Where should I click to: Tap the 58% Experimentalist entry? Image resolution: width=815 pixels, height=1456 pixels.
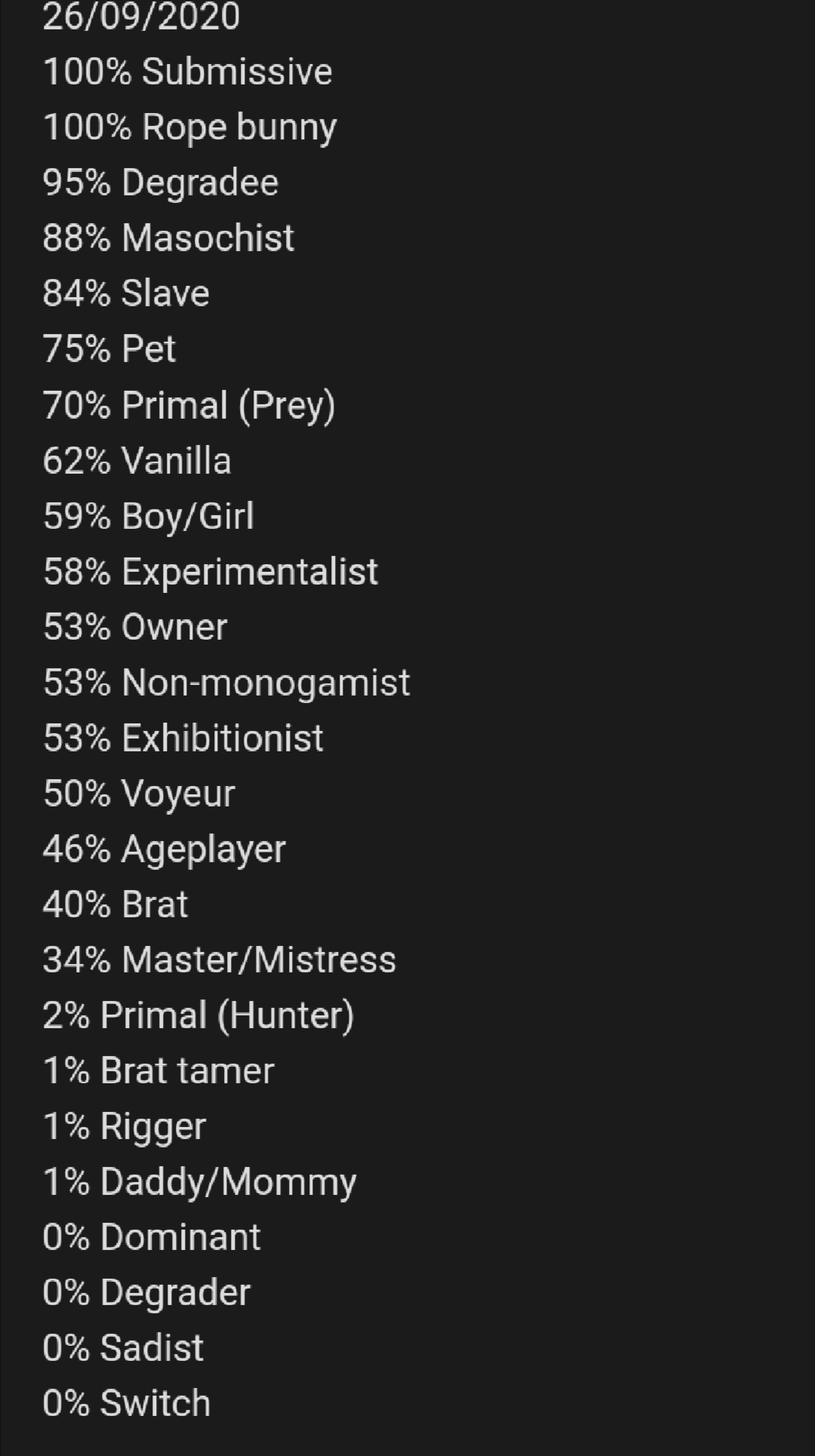tap(210, 571)
